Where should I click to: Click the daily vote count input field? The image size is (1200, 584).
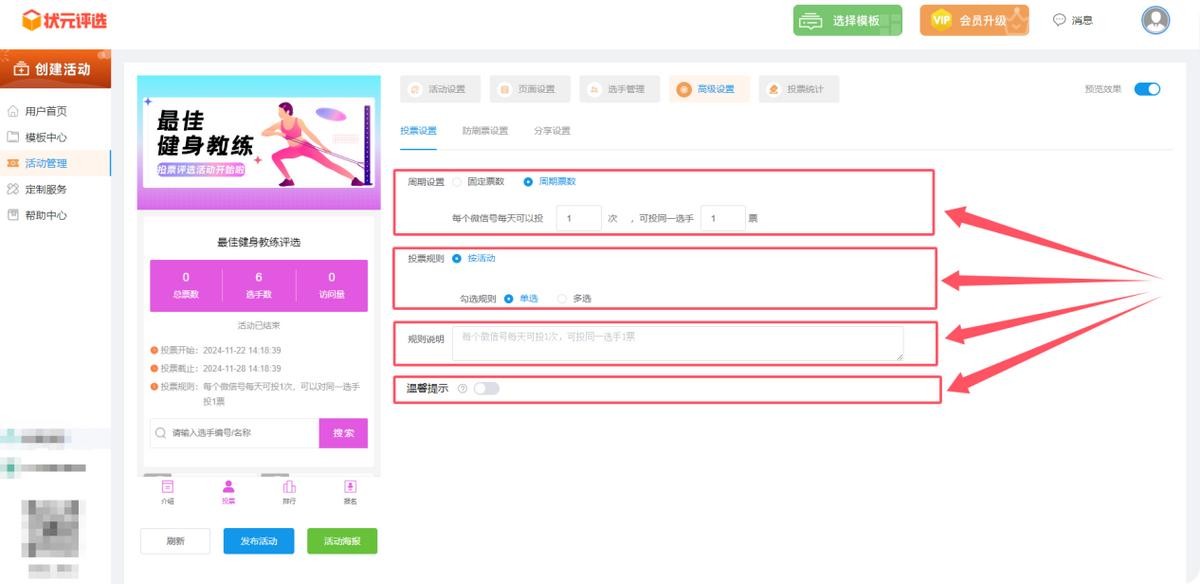(x=578, y=218)
